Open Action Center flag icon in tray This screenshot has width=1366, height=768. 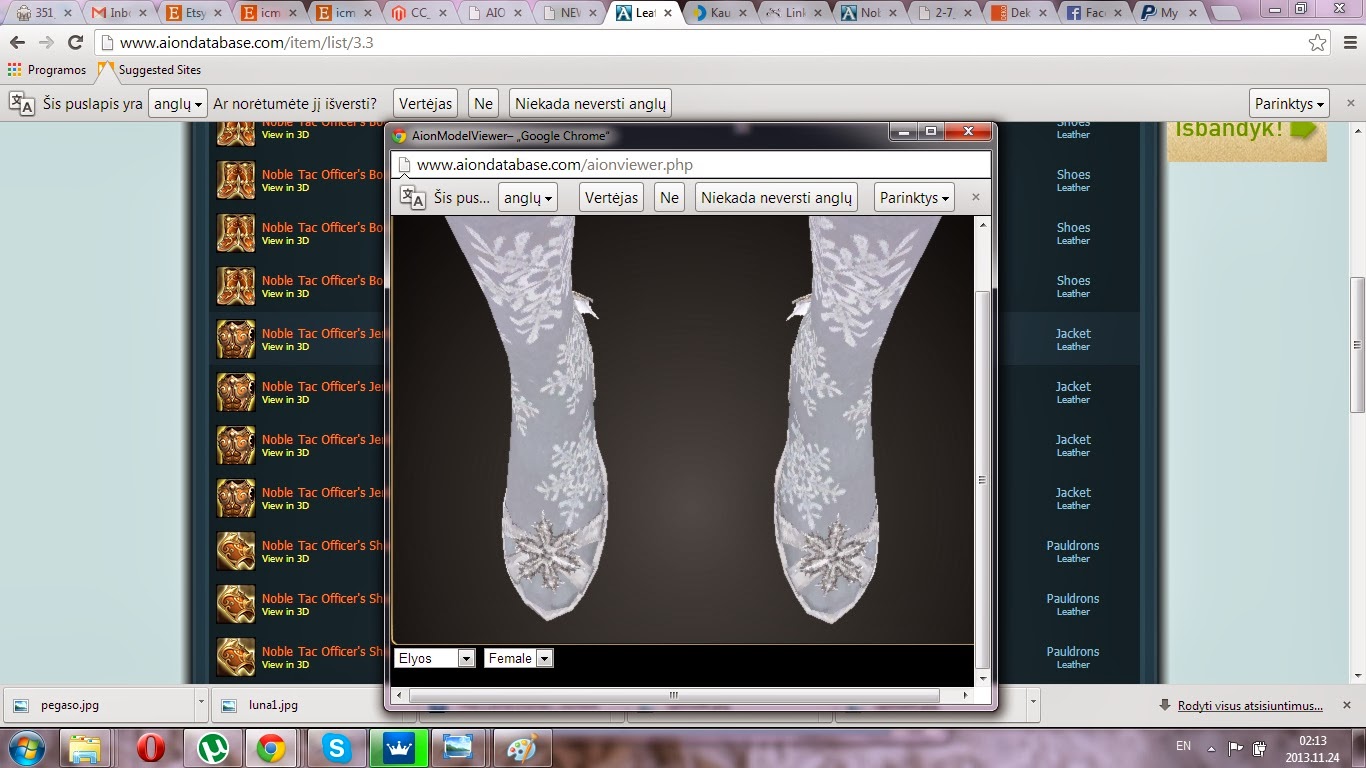tap(1236, 747)
